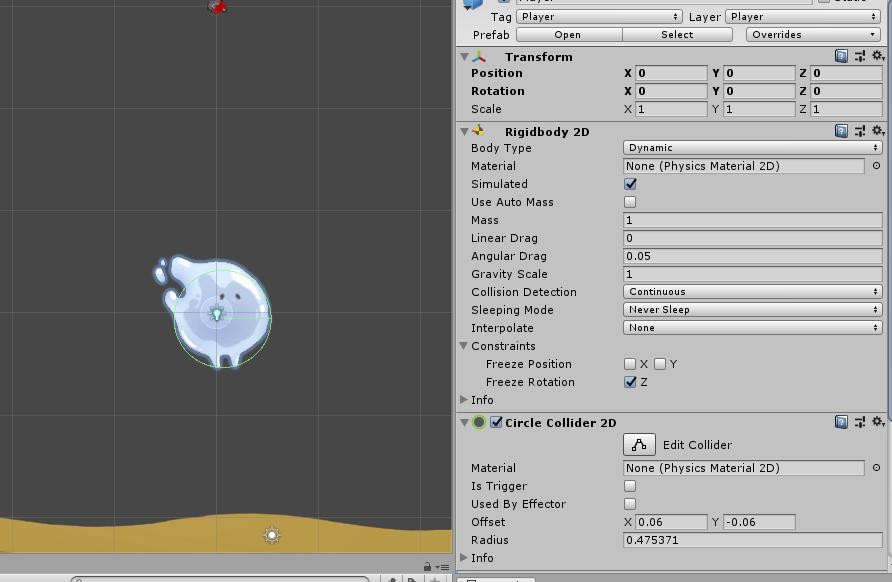Expand the Rigidbody 2D Info section
The image size is (892, 582).
click(464, 399)
